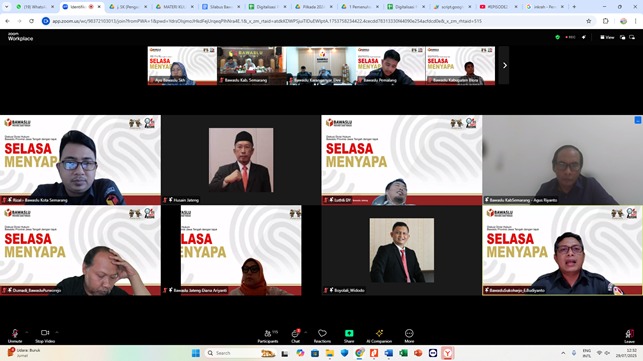Open the More options menu

[x=409, y=336]
